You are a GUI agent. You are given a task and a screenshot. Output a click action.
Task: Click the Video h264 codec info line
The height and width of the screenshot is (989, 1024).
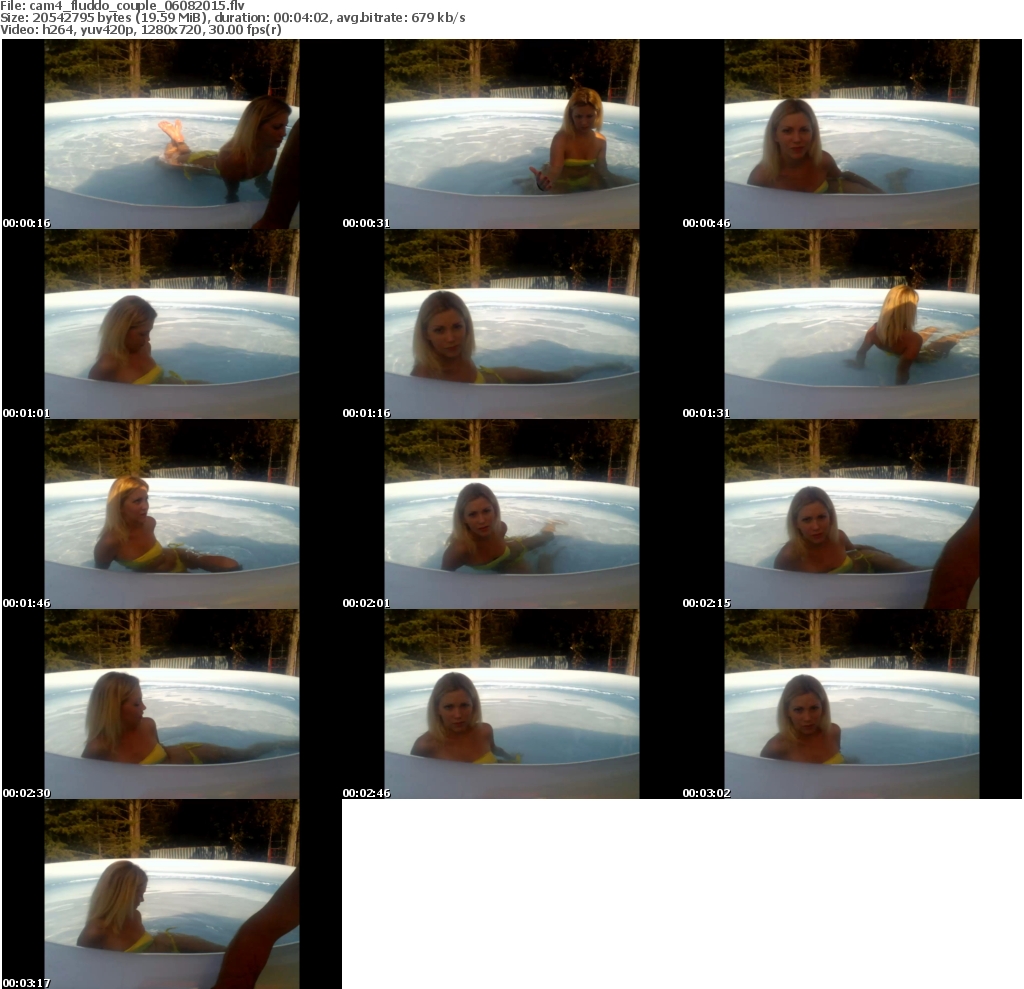coord(141,29)
